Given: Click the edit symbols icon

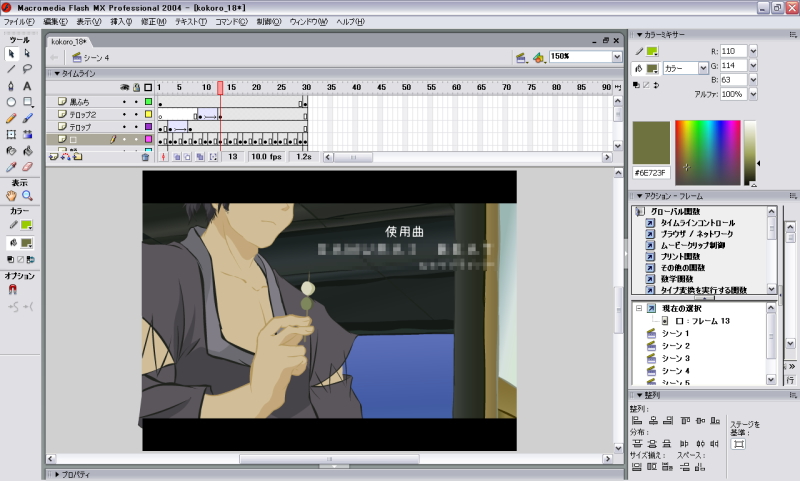Looking at the screenshot, I should point(539,57).
